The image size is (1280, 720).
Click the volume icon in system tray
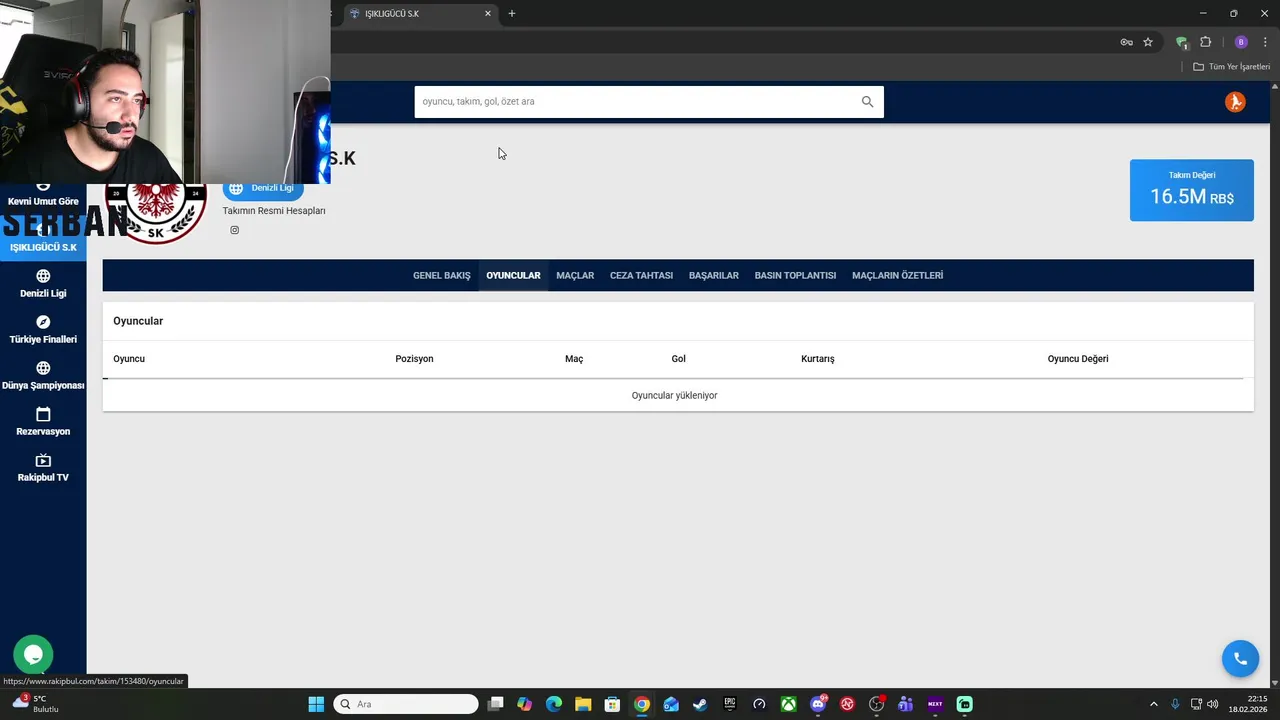pos(1213,704)
